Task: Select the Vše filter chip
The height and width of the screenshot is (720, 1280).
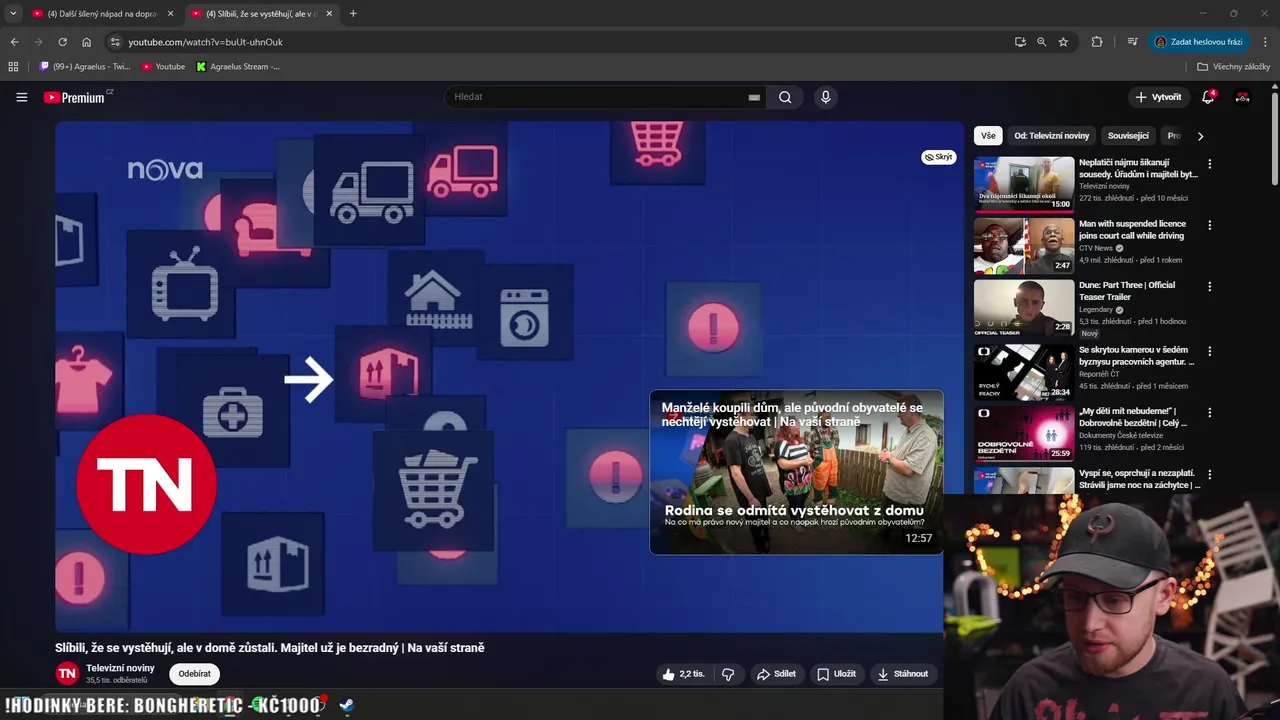Action: (988, 136)
